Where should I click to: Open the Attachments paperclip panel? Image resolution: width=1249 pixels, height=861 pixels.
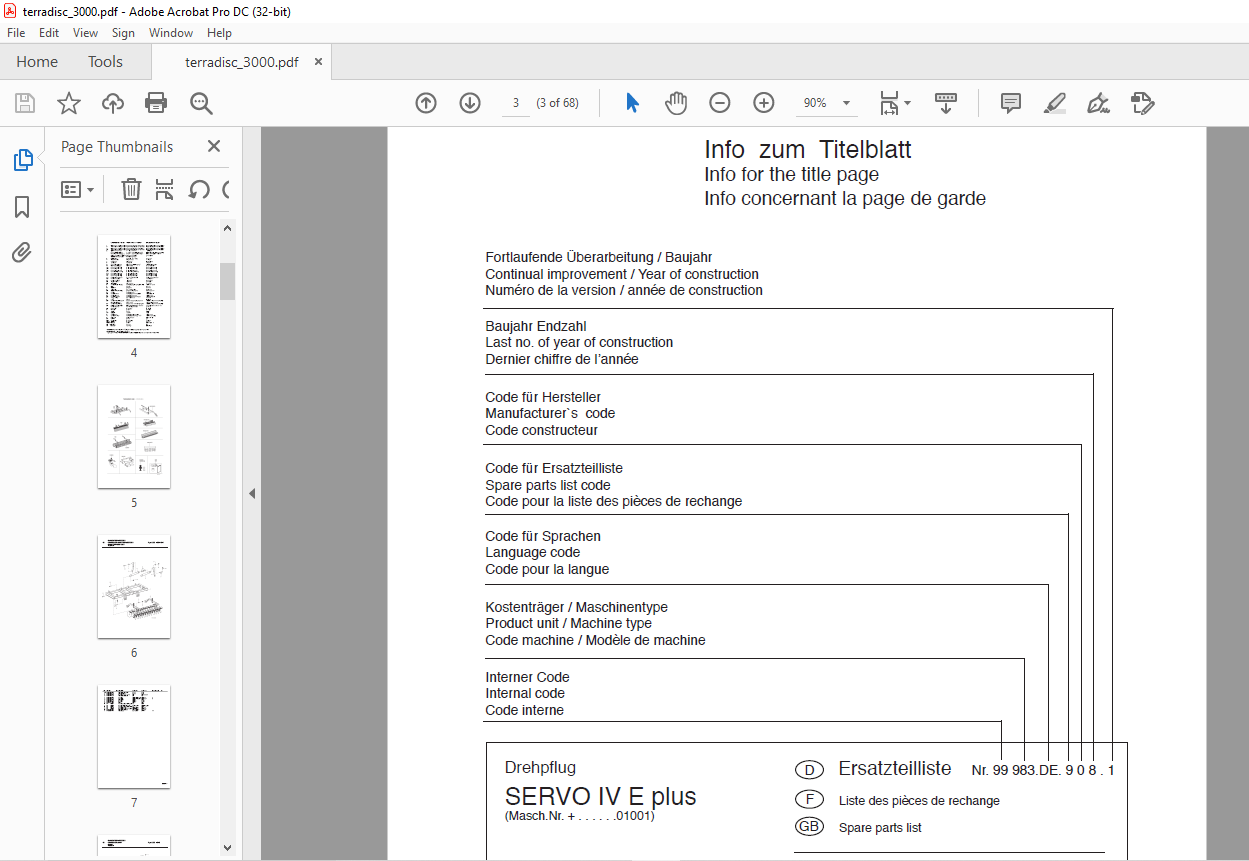tap(22, 253)
